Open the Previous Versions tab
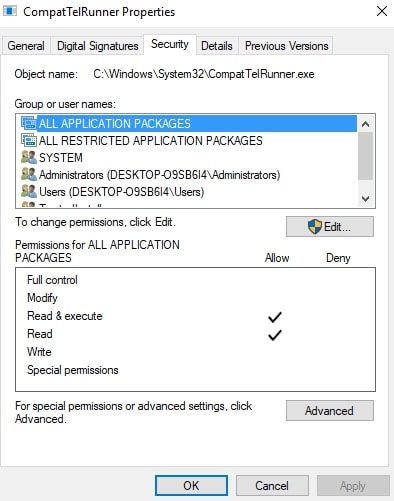Screen dimensions: 394x501 click(x=287, y=46)
